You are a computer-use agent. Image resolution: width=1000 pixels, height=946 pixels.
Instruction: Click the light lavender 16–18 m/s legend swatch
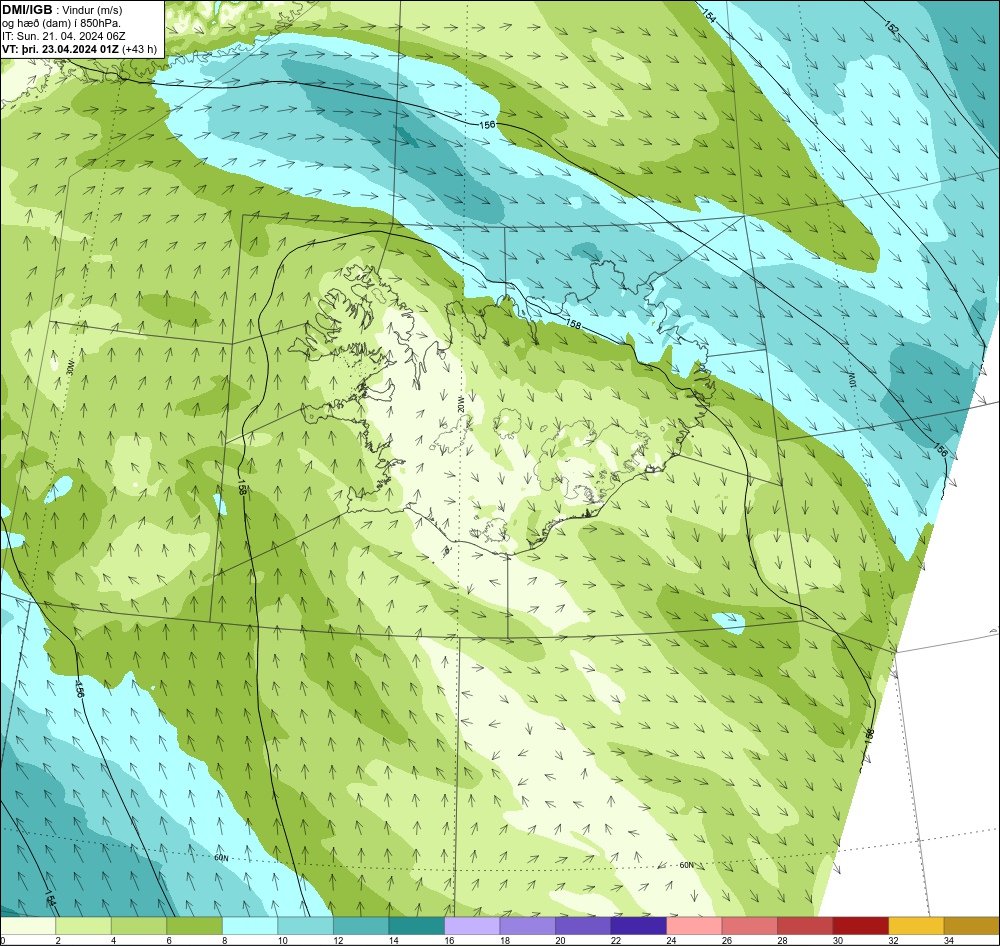[472, 926]
